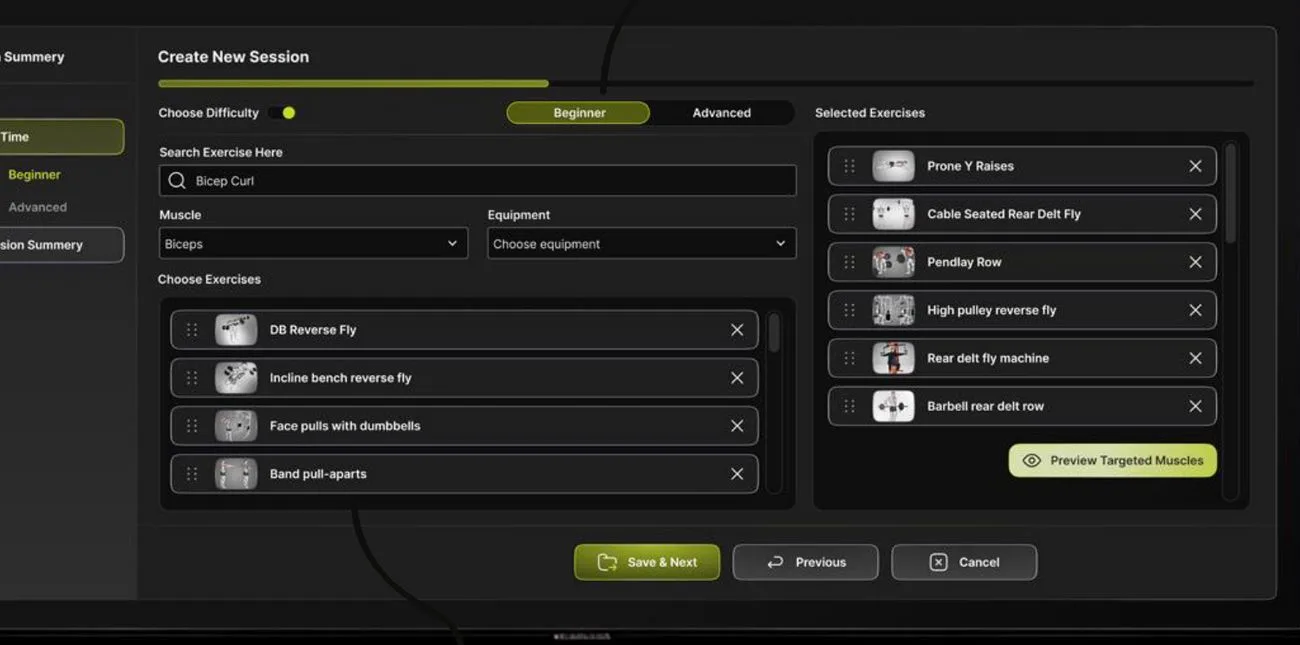
Task: Click drag handle of Band pull-aparts
Action: pos(192,474)
